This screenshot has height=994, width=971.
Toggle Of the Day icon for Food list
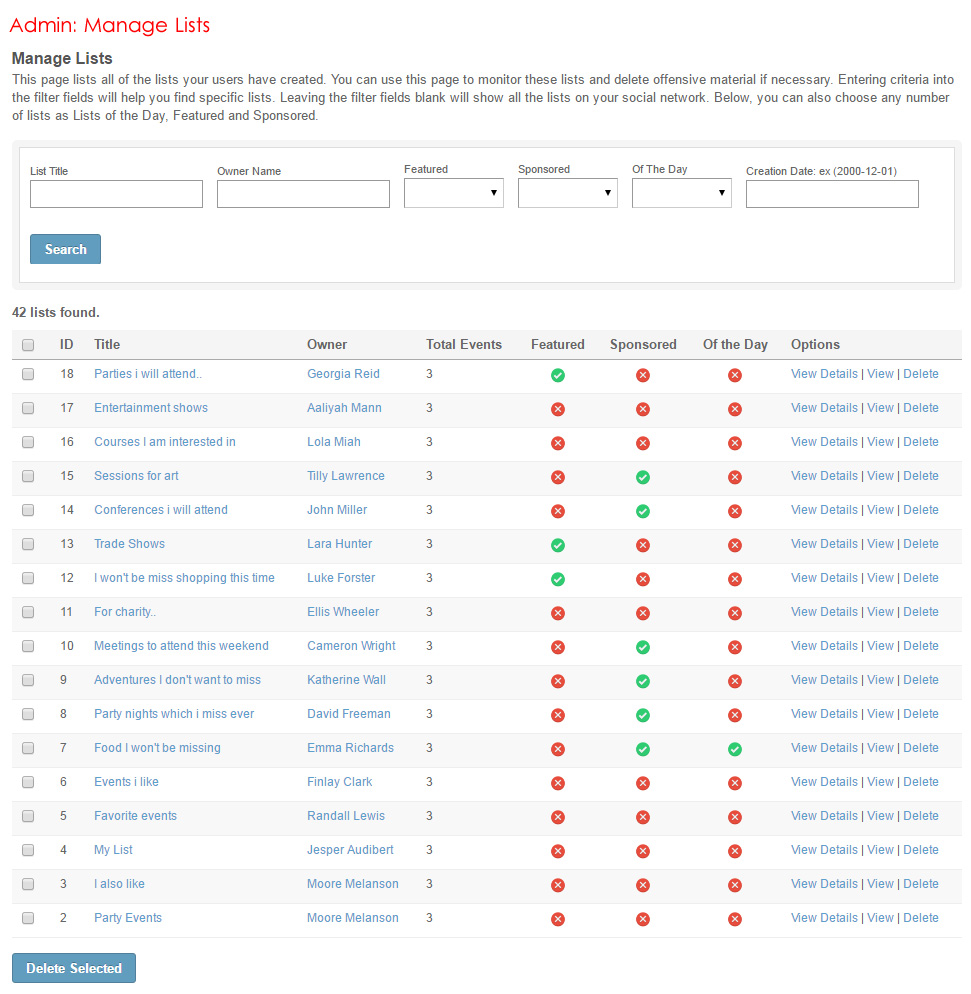point(735,749)
